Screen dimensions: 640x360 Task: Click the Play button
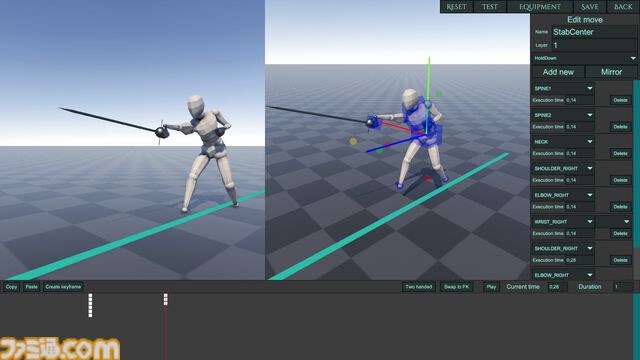click(x=491, y=287)
